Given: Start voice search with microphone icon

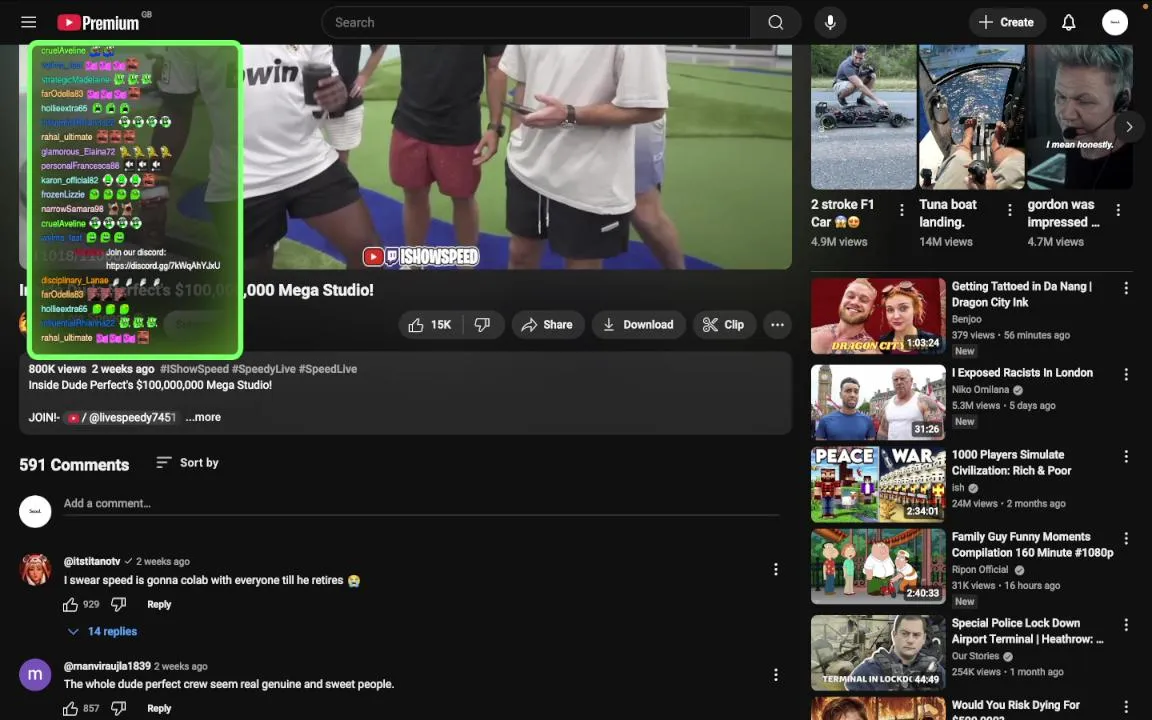Looking at the screenshot, I should point(829,22).
